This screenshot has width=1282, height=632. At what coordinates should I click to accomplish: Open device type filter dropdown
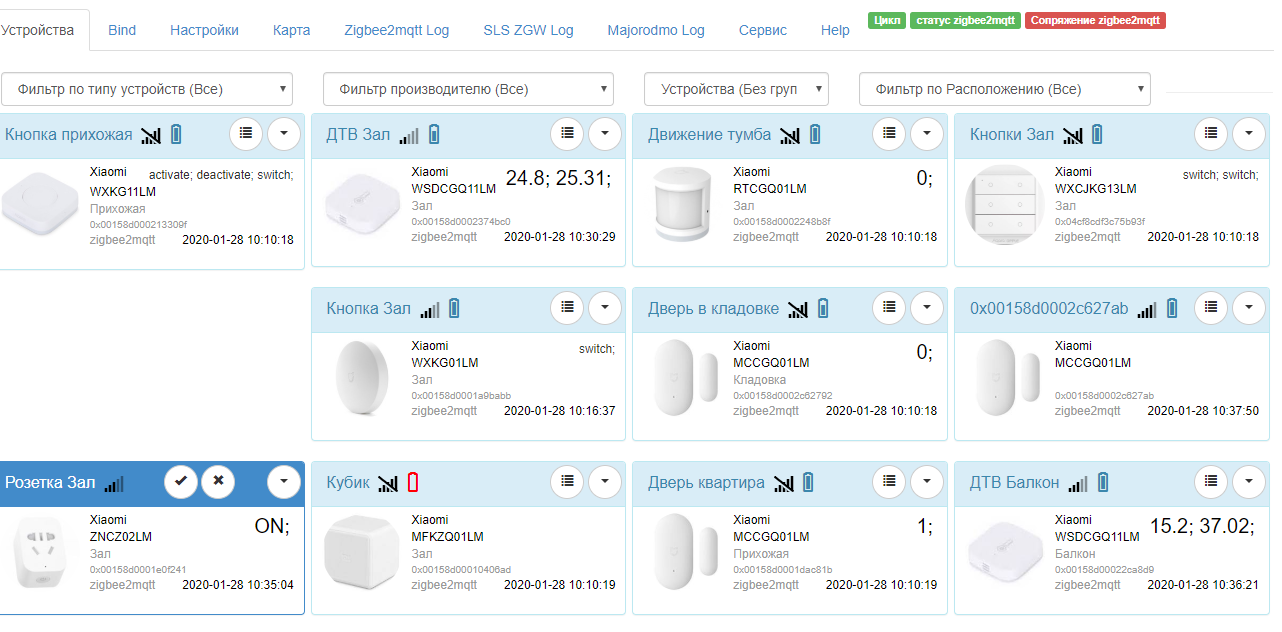[147, 89]
